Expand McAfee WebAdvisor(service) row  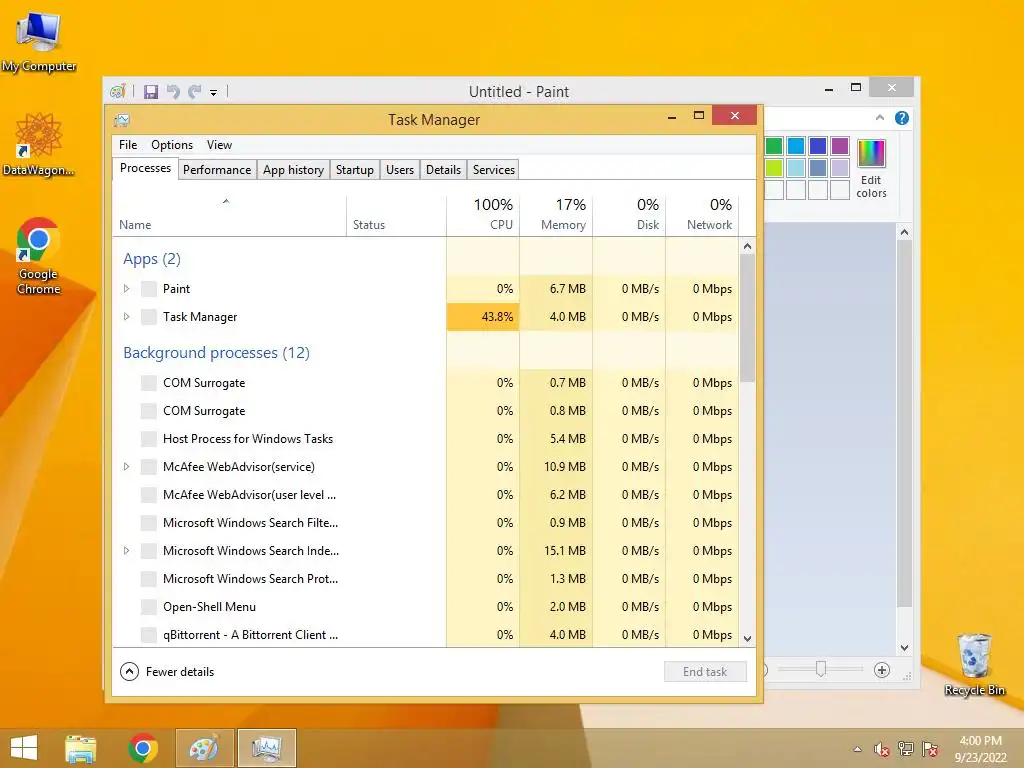click(127, 467)
